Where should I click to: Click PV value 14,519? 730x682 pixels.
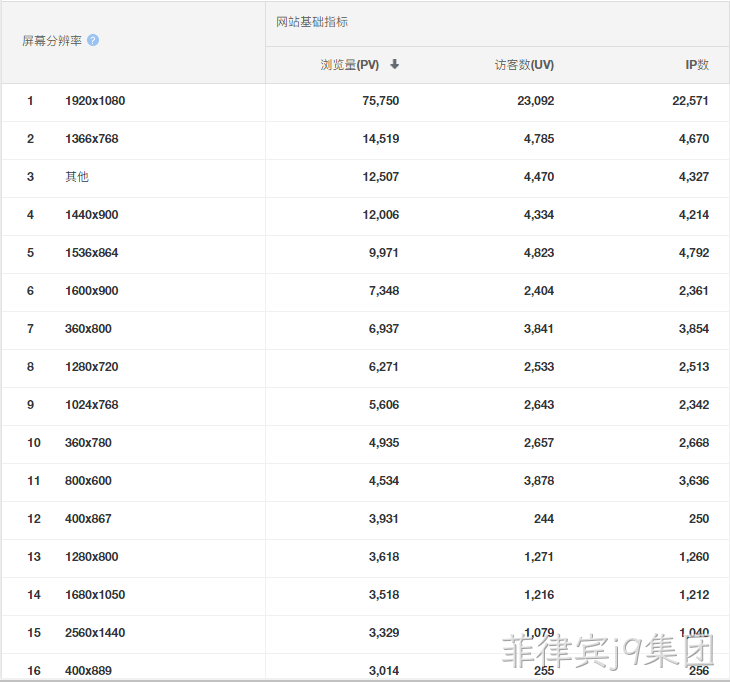[x=381, y=139]
